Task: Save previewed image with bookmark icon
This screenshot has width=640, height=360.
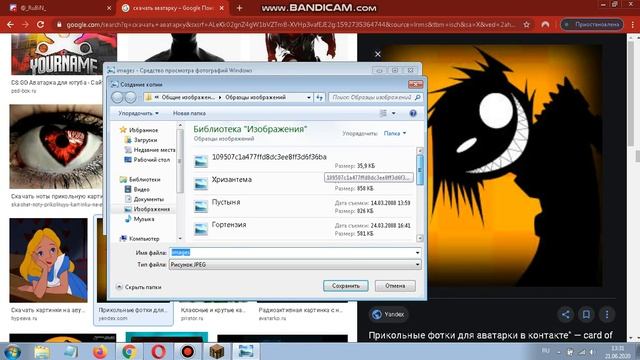Action: point(586,314)
